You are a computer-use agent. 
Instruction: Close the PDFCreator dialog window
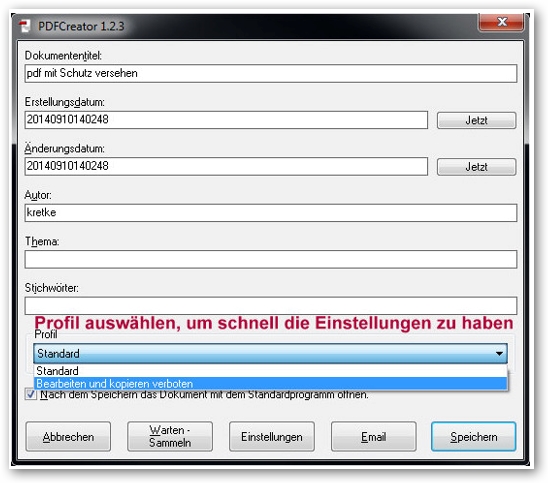(501, 22)
